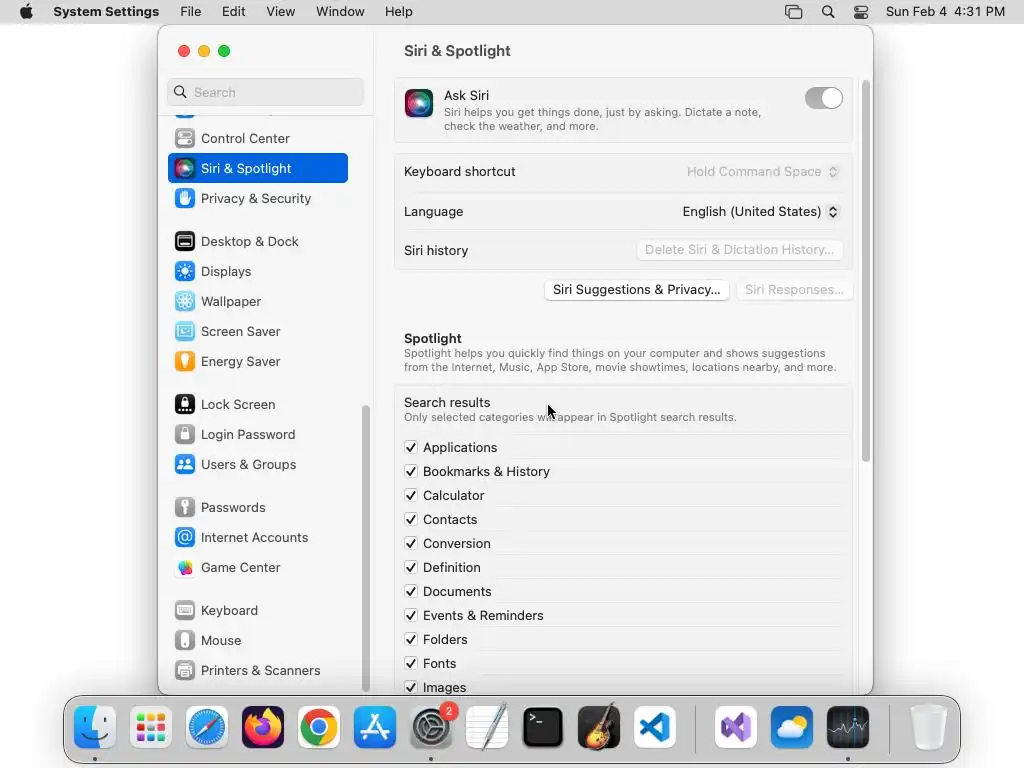Viewport: 1024px width, 768px height.
Task: Open the Help menu
Action: click(398, 12)
